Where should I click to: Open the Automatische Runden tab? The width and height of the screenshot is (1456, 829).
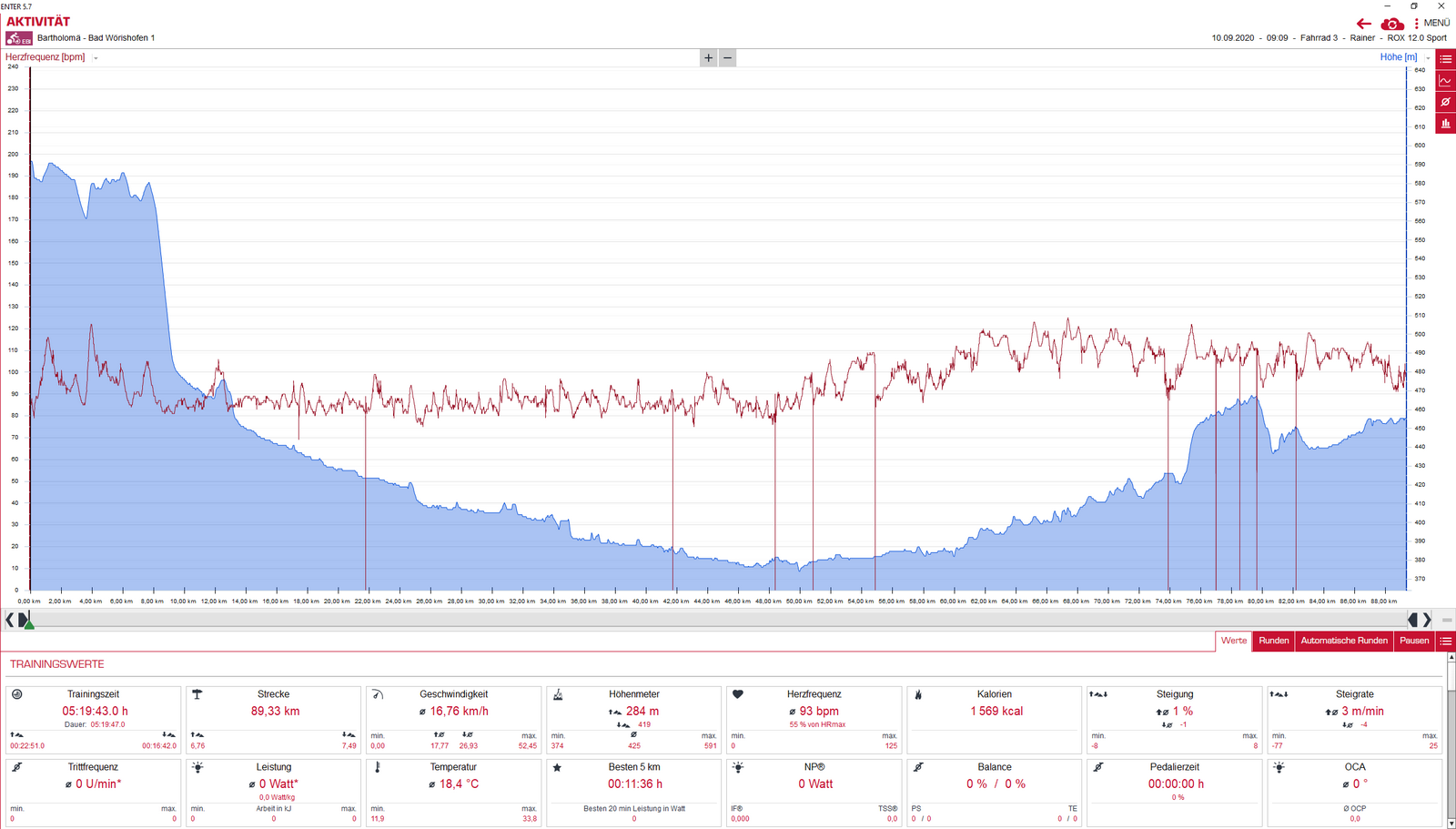coord(1343,641)
